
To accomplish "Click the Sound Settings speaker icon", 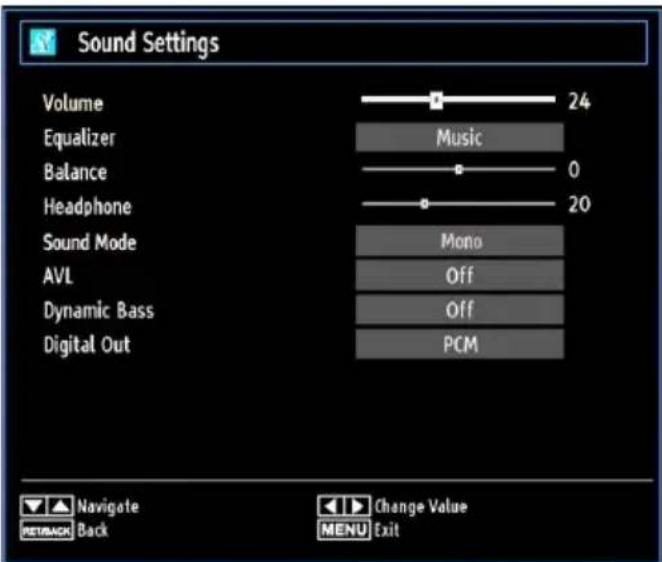I will pyautogui.click(x=43, y=42).
